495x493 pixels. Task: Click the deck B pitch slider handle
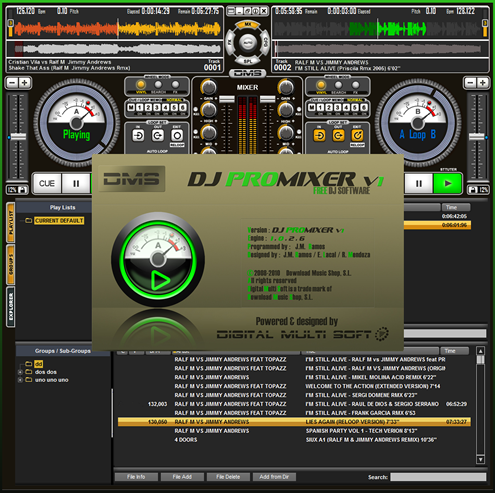[x=477, y=137]
